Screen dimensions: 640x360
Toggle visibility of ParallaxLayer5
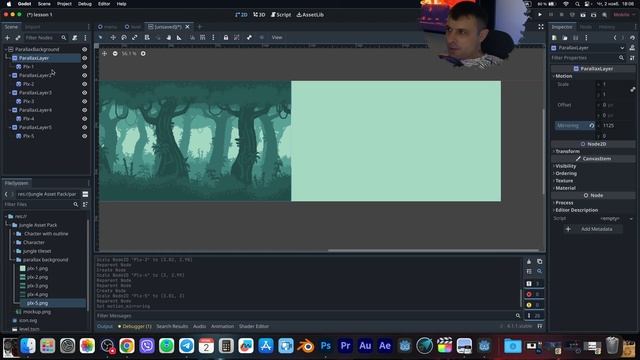84,127
